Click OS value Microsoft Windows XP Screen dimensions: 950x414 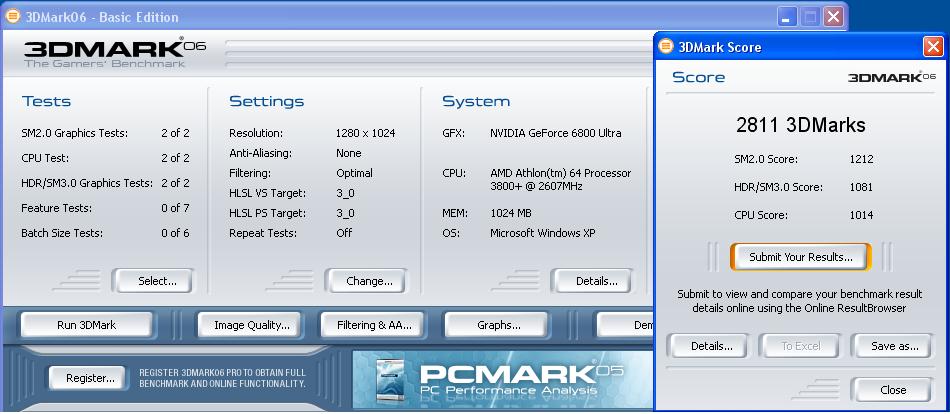542,233
